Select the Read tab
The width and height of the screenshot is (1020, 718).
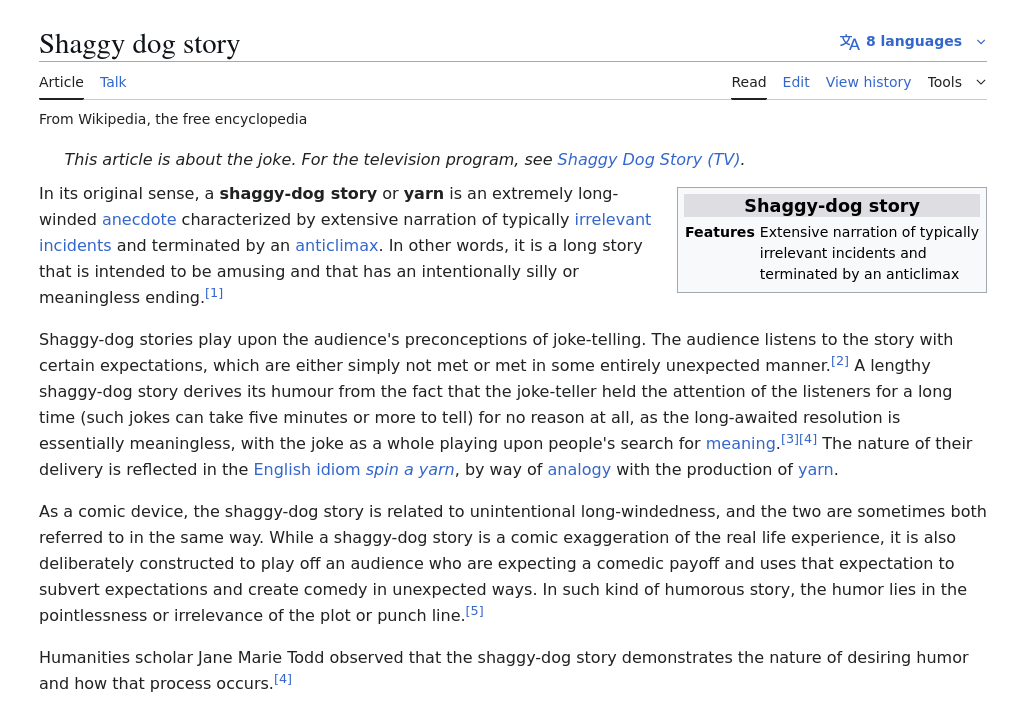pos(749,82)
